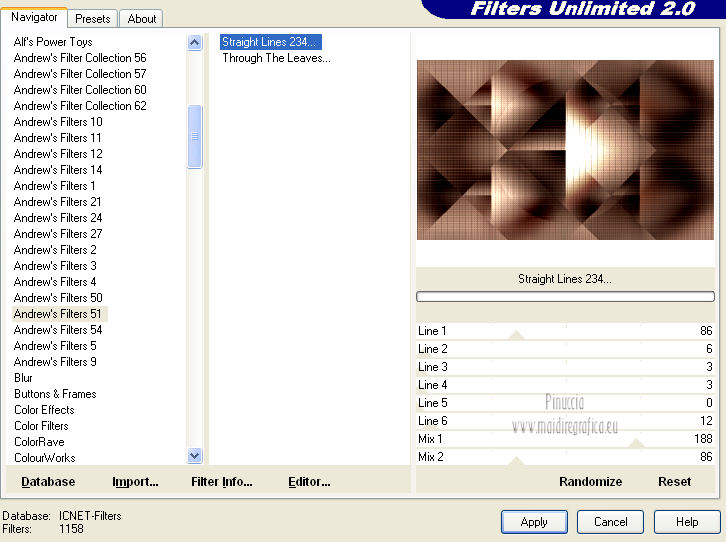726x542 pixels.
Task: Select Andrew's Filters 14
Action: [58, 169]
